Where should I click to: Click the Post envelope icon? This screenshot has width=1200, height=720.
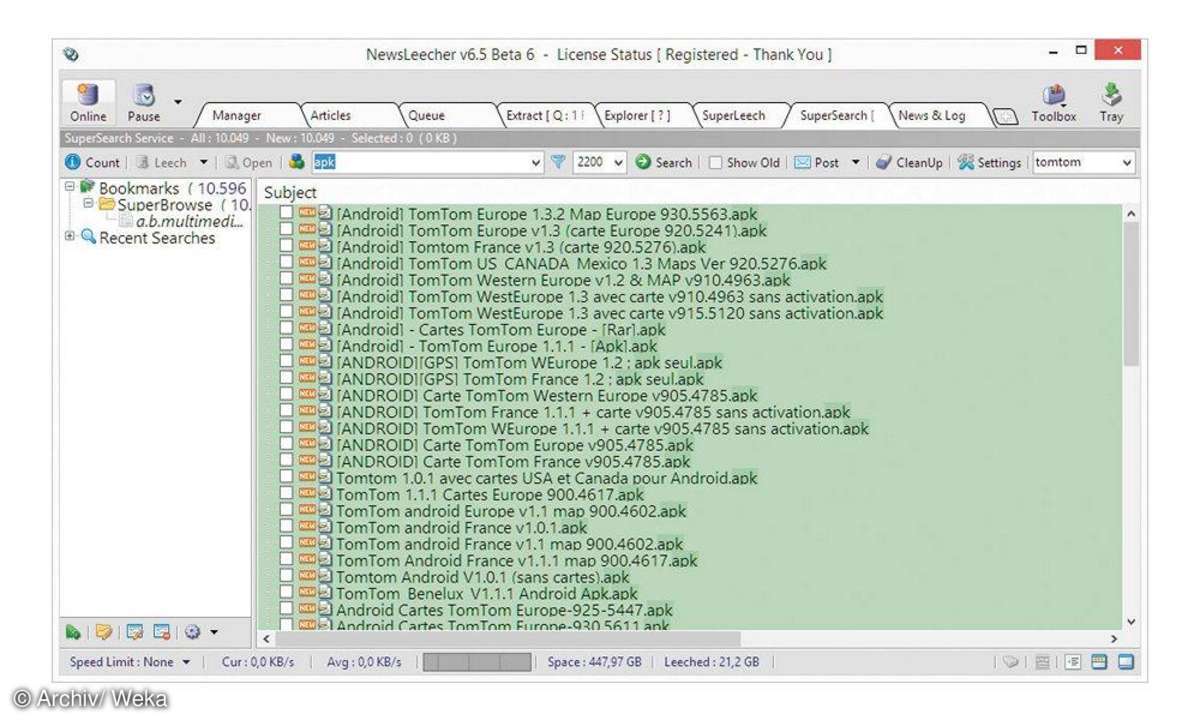click(x=802, y=162)
